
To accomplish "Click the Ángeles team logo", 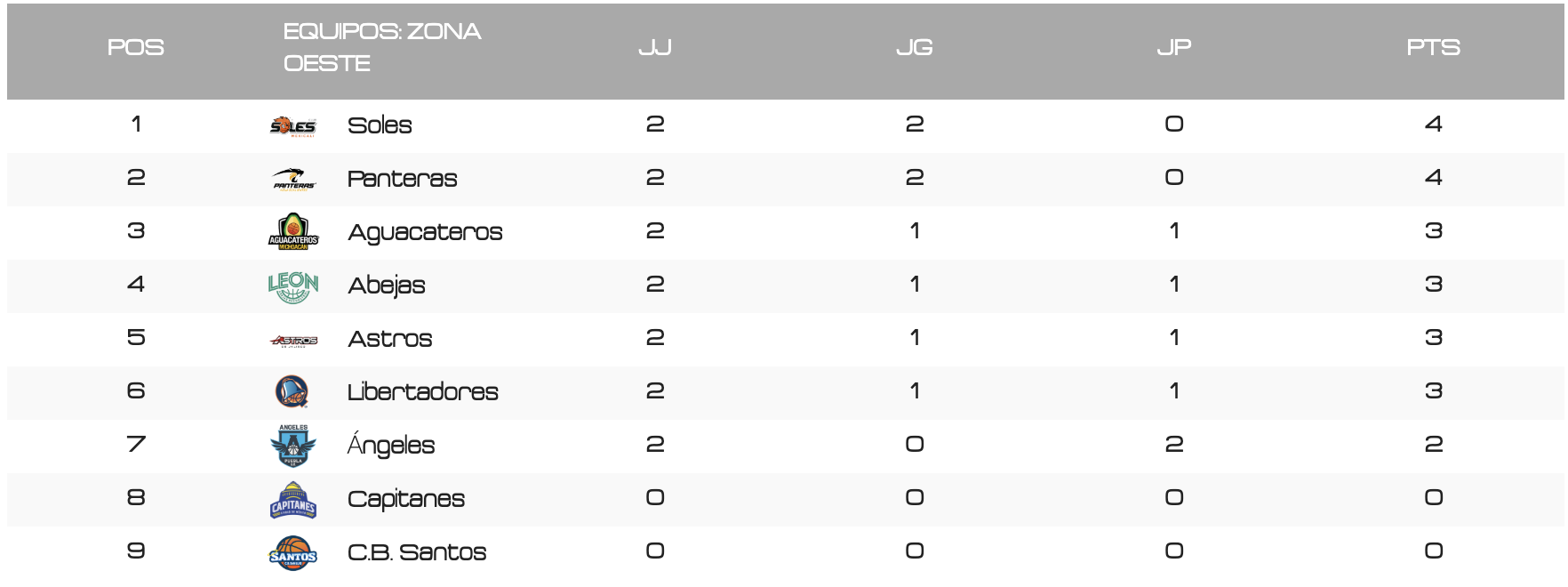I will [x=293, y=446].
